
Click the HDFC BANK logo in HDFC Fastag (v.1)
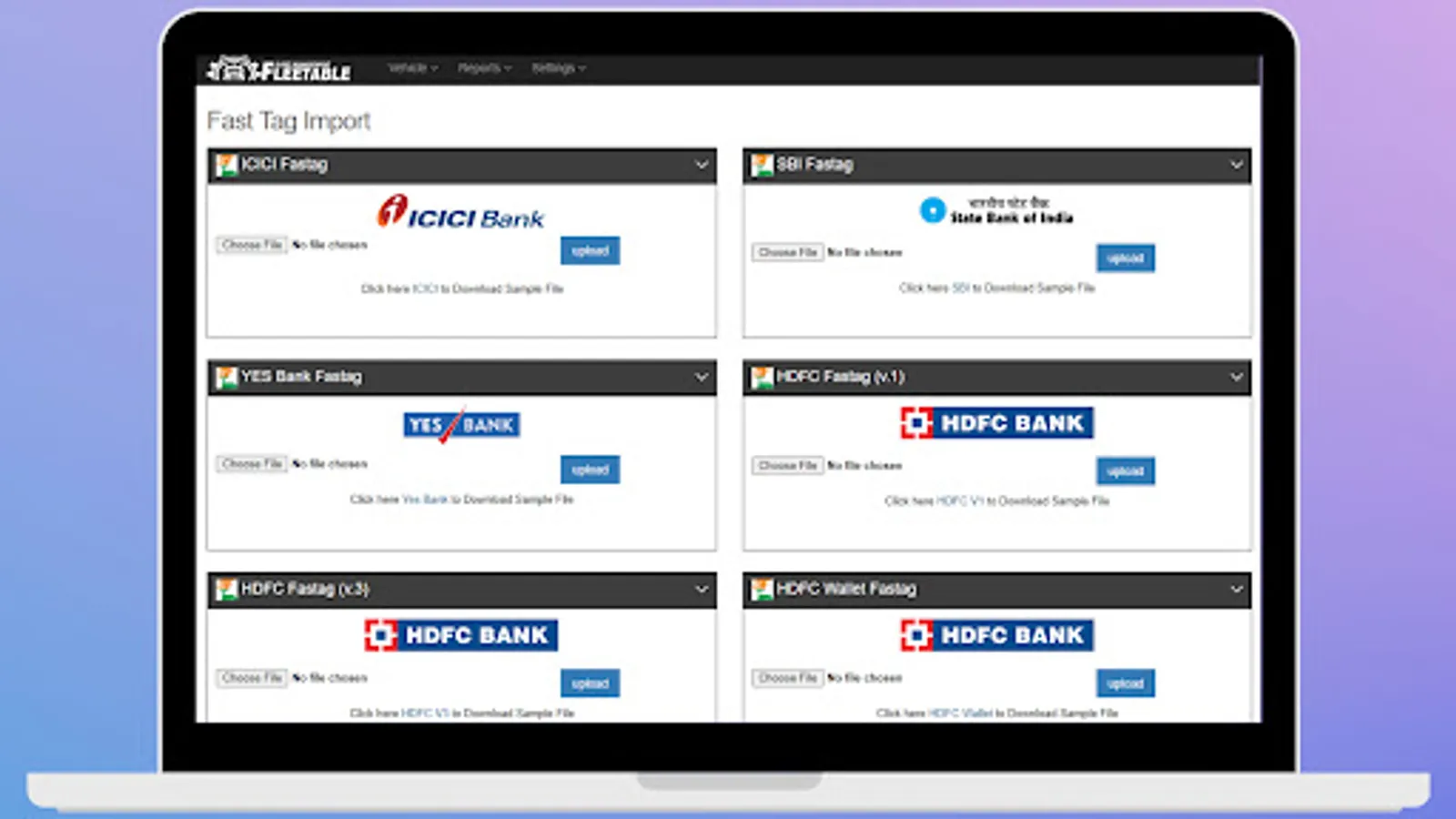point(996,423)
